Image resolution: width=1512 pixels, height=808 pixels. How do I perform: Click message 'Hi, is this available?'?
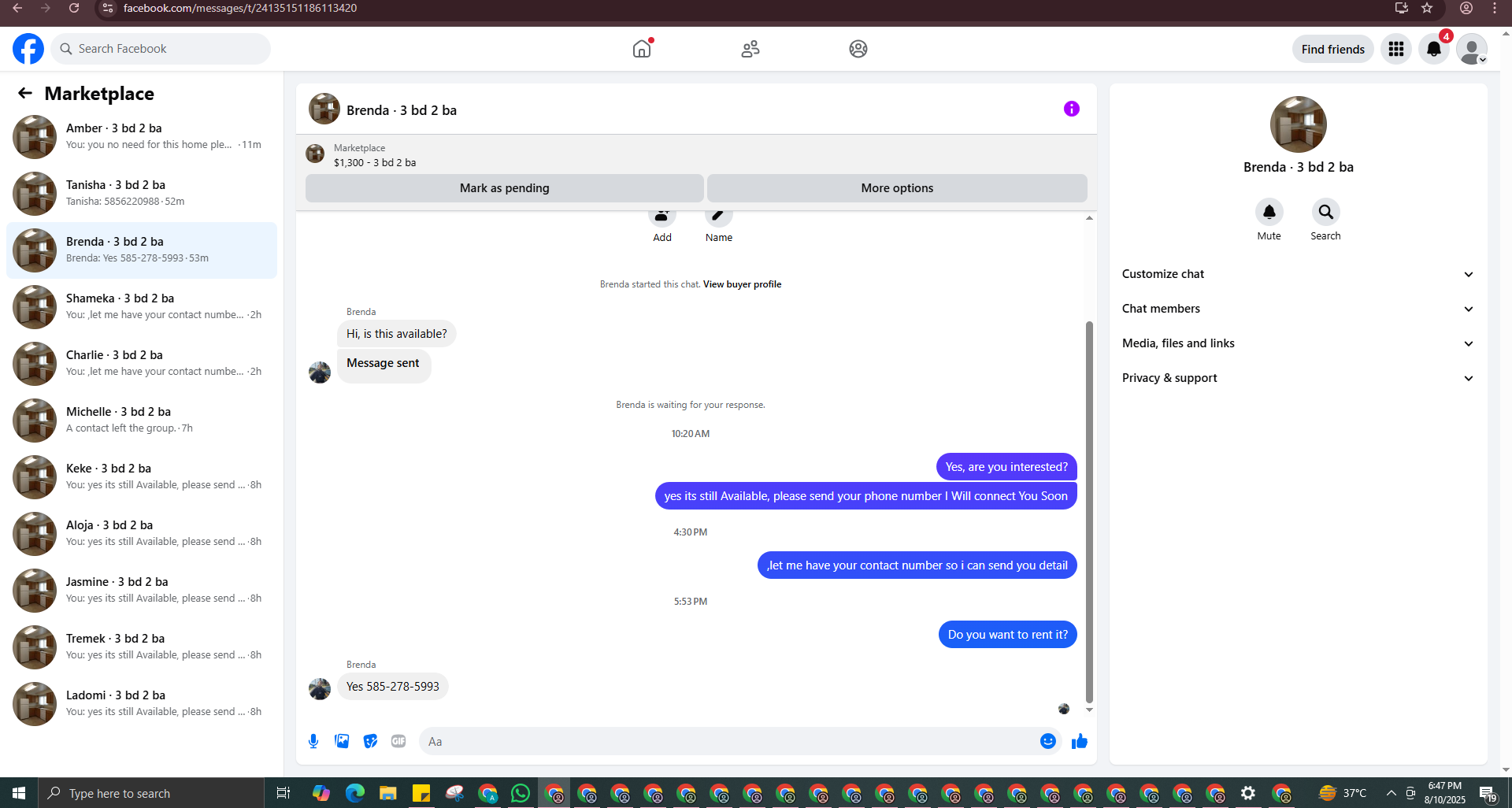point(397,334)
